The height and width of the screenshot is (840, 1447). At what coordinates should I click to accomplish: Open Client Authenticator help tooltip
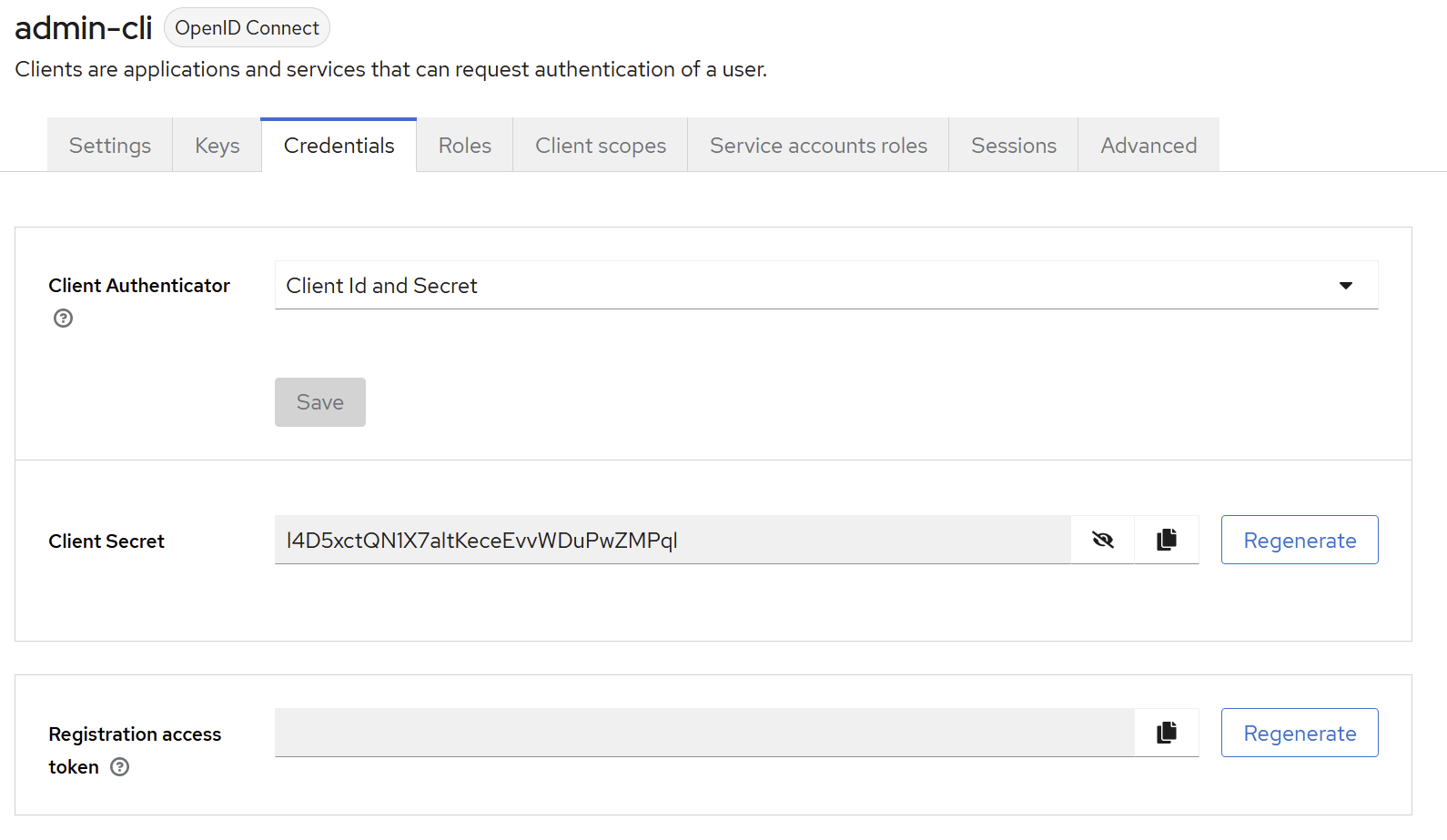click(63, 319)
